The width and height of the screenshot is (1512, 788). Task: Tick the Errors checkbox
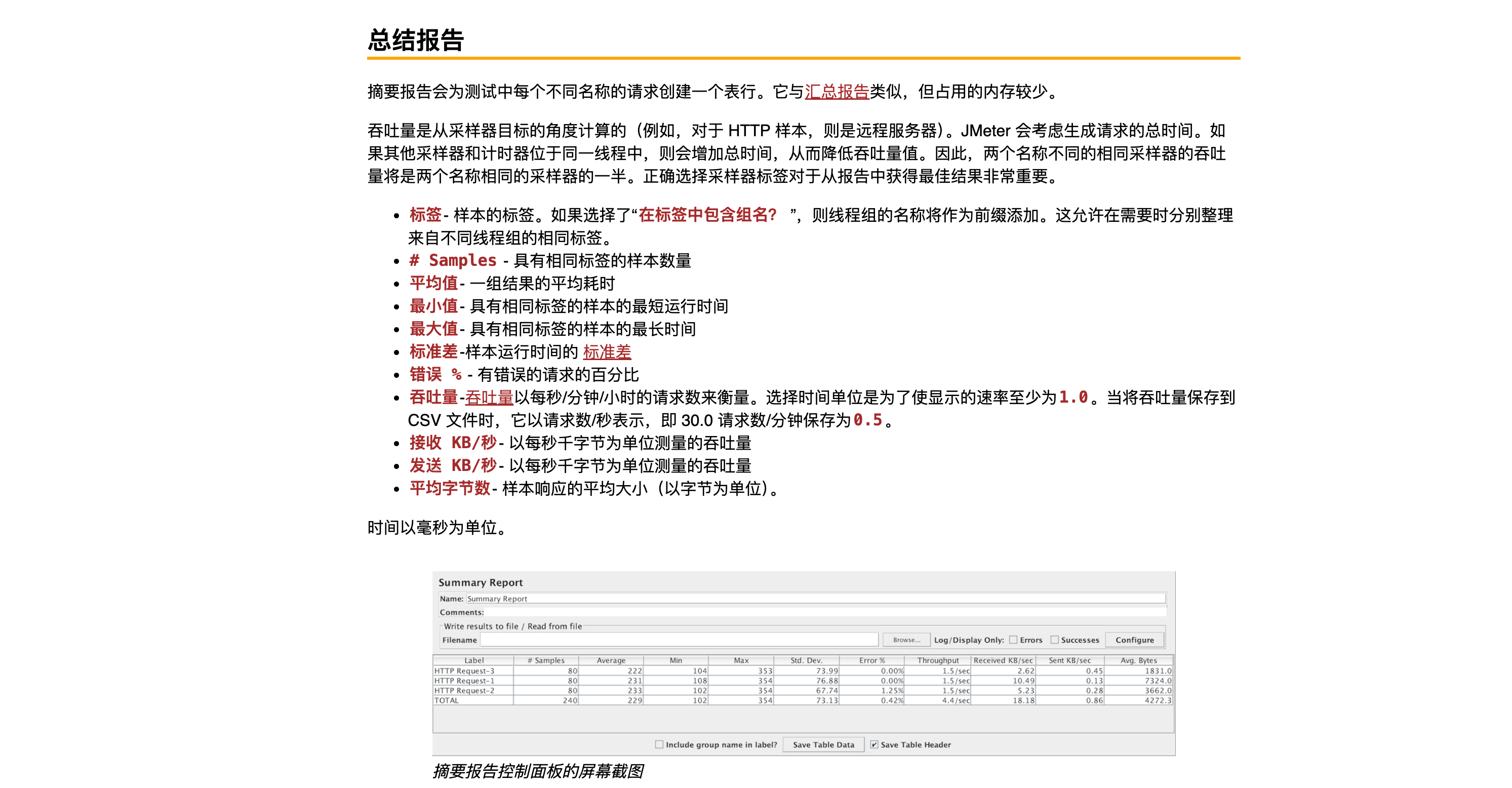(x=1013, y=640)
